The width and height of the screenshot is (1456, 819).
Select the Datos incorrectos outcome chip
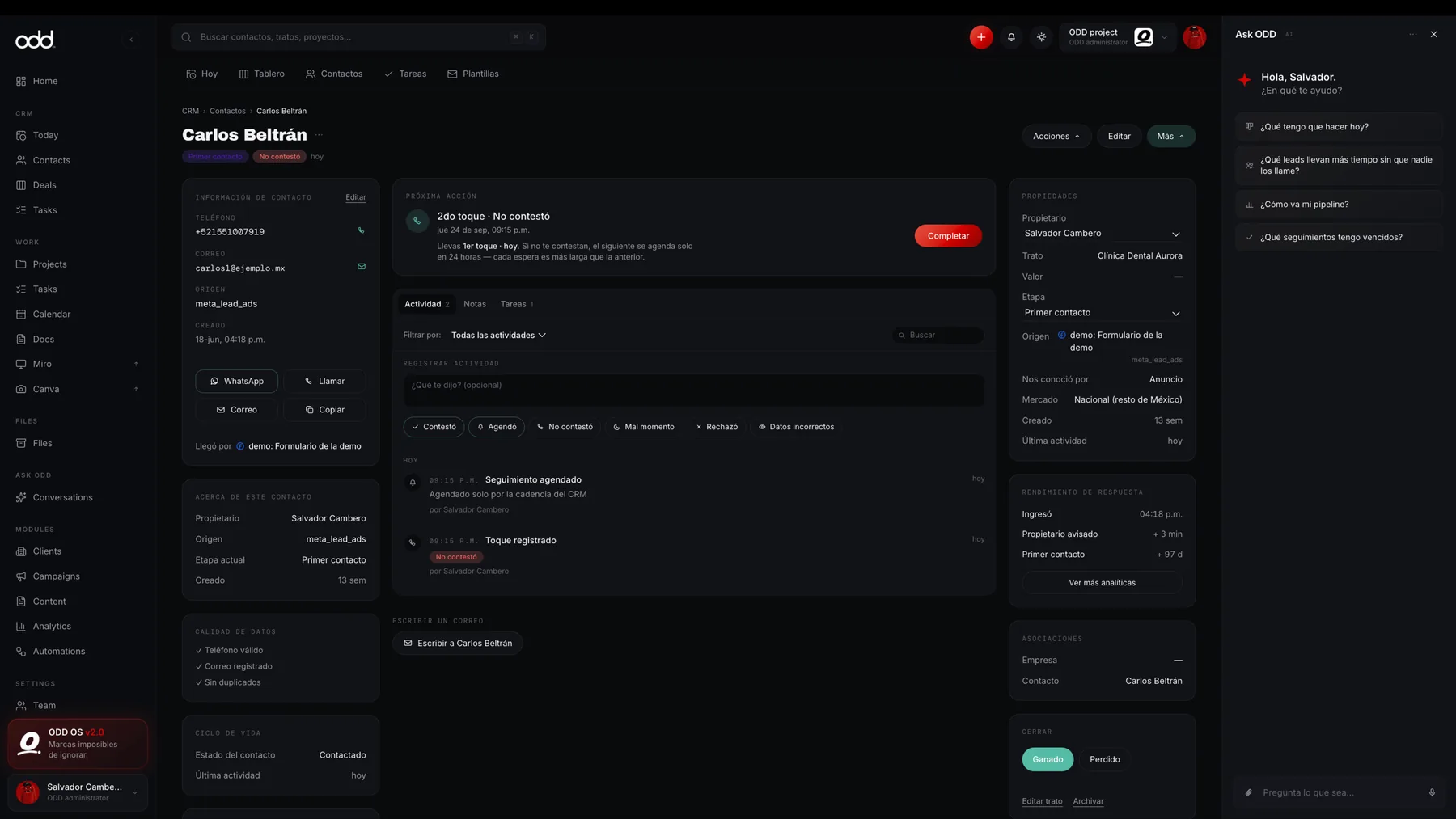click(x=796, y=427)
